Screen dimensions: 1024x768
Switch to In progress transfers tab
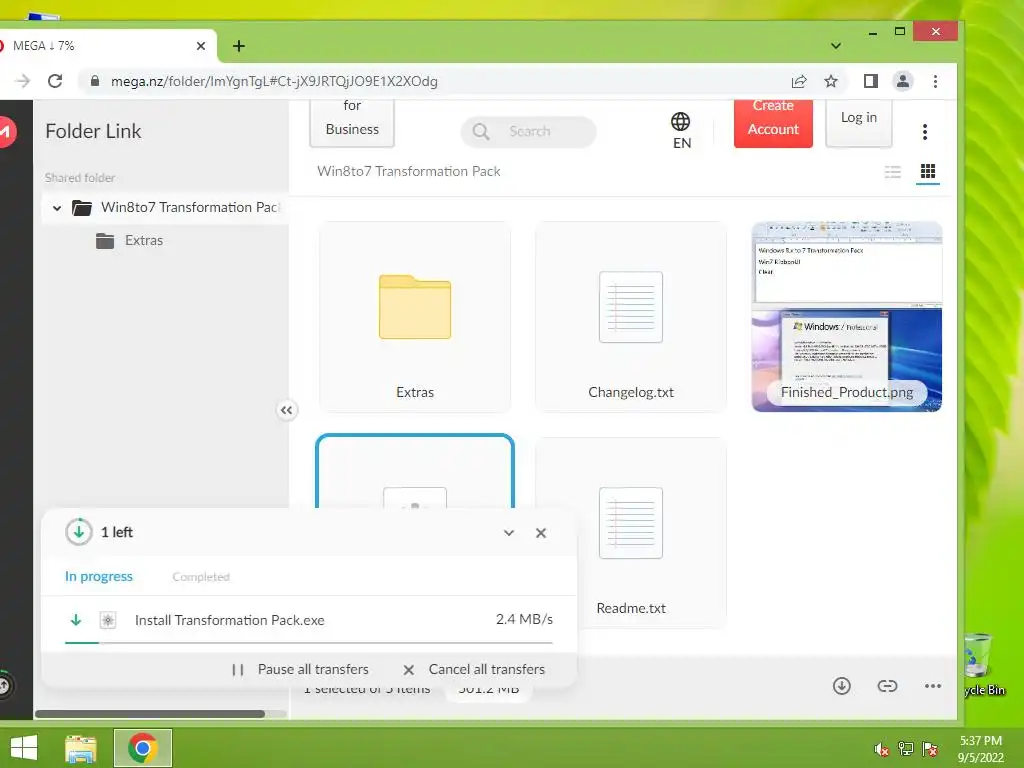coord(99,577)
